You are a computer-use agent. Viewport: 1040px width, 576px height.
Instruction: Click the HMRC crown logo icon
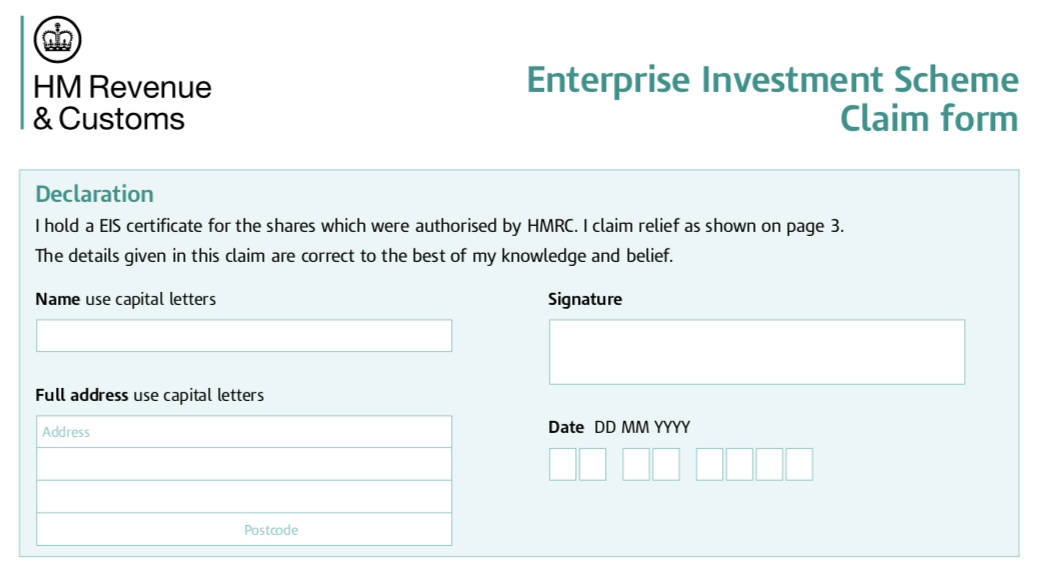[58, 39]
